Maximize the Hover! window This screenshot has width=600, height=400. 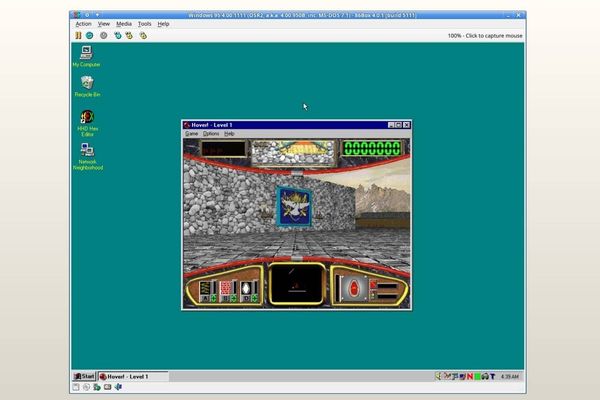tap(398, 125)
